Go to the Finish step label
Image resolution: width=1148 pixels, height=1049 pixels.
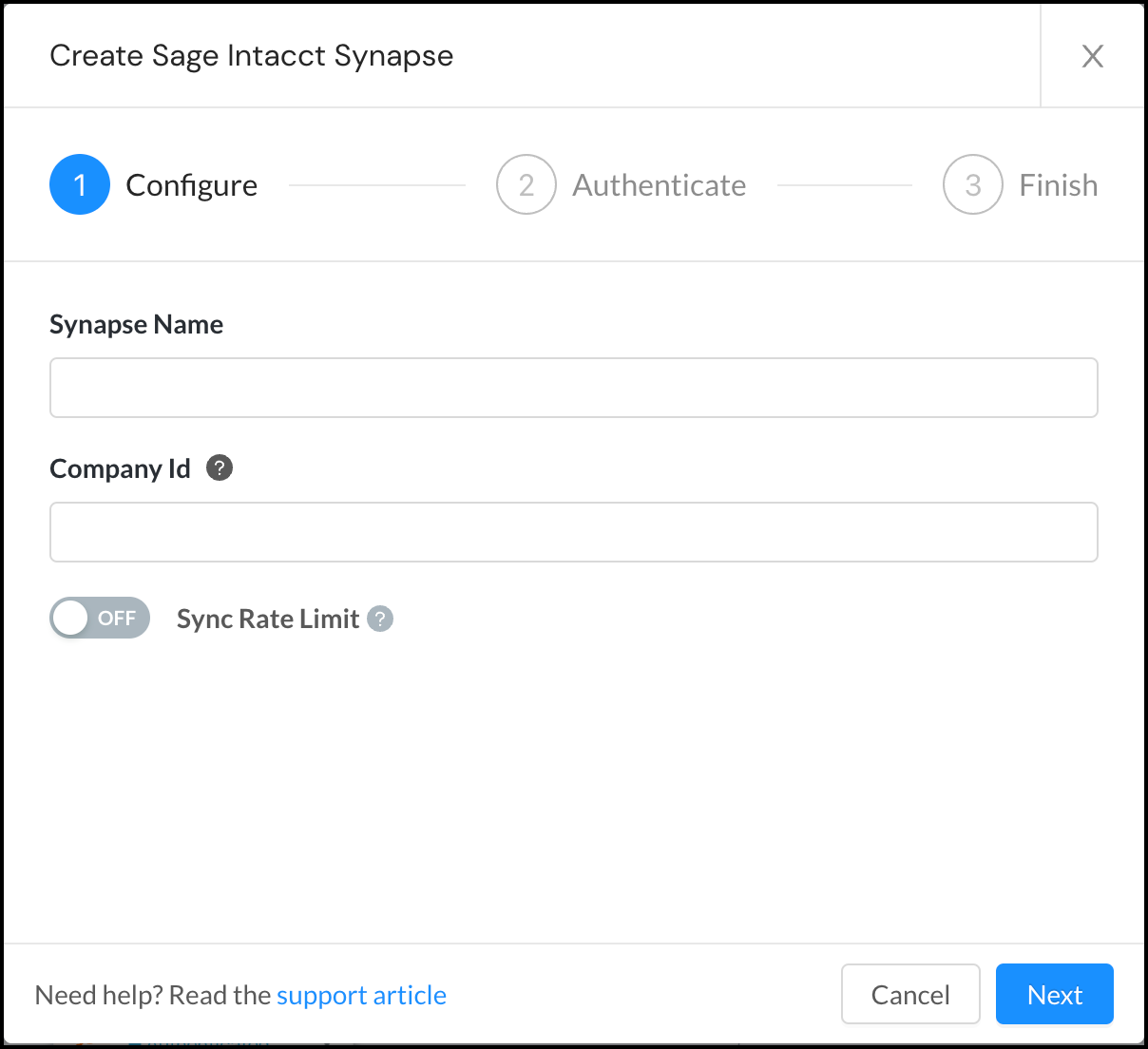pyautogui.click(x=1059, y=185)
